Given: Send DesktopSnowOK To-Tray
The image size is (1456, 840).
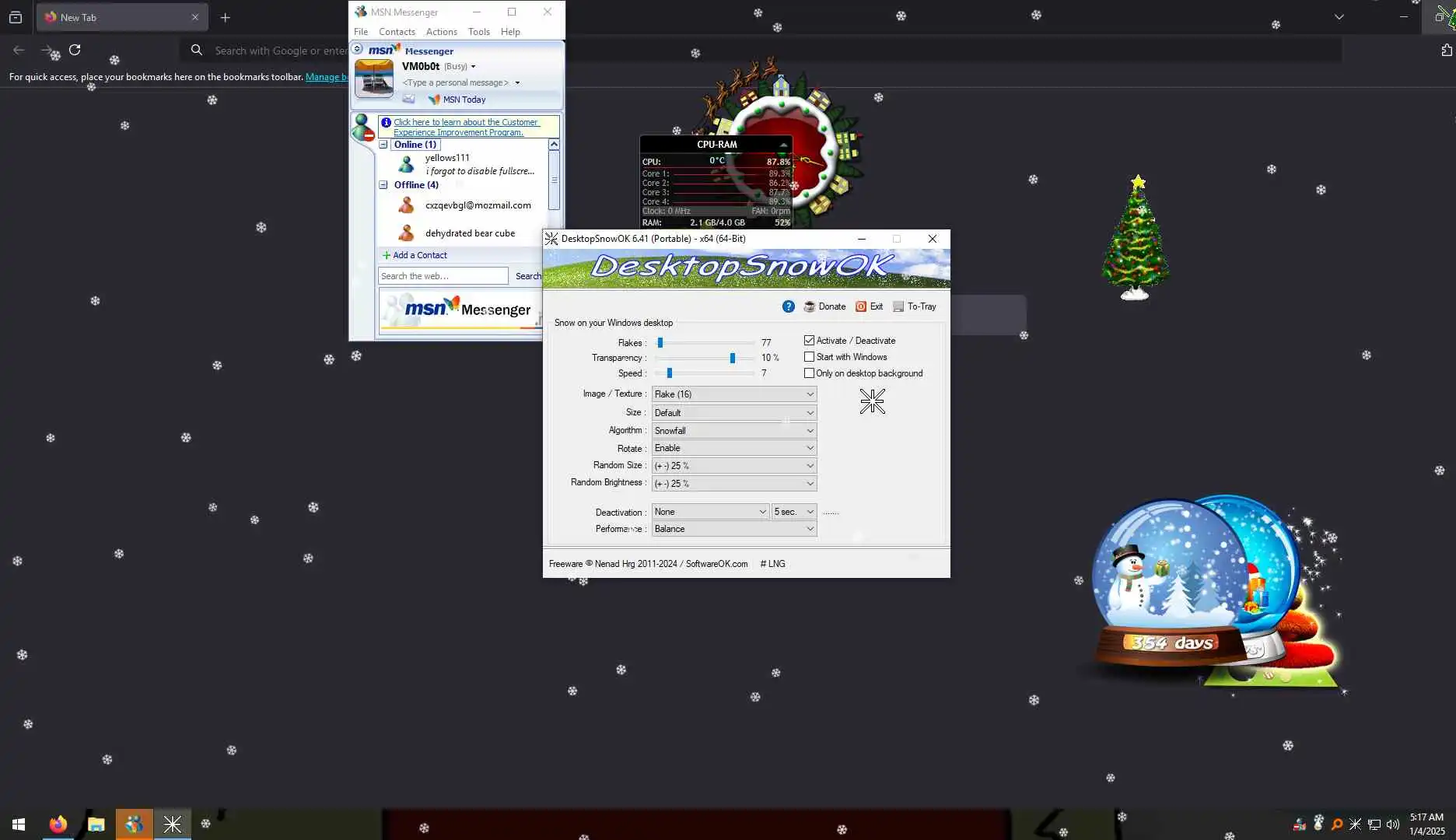Looking at the screenshot, I should tap(915, 306).
